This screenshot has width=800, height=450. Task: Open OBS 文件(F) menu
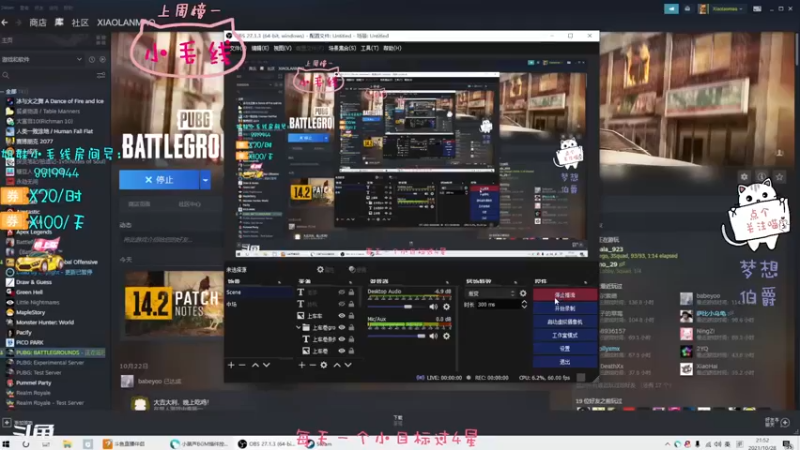[237, 48]
